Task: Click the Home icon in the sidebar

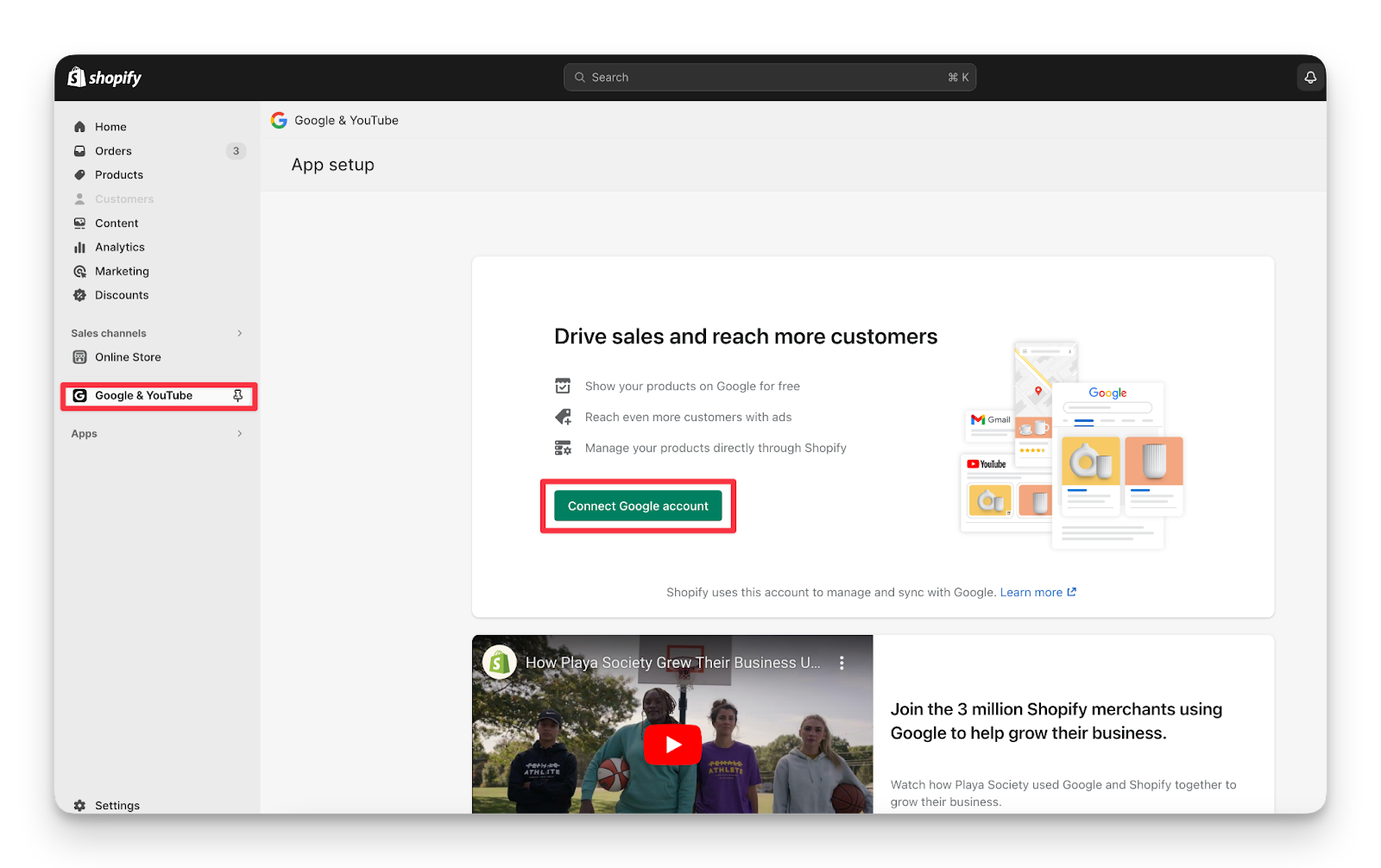Action: (80, 127)
